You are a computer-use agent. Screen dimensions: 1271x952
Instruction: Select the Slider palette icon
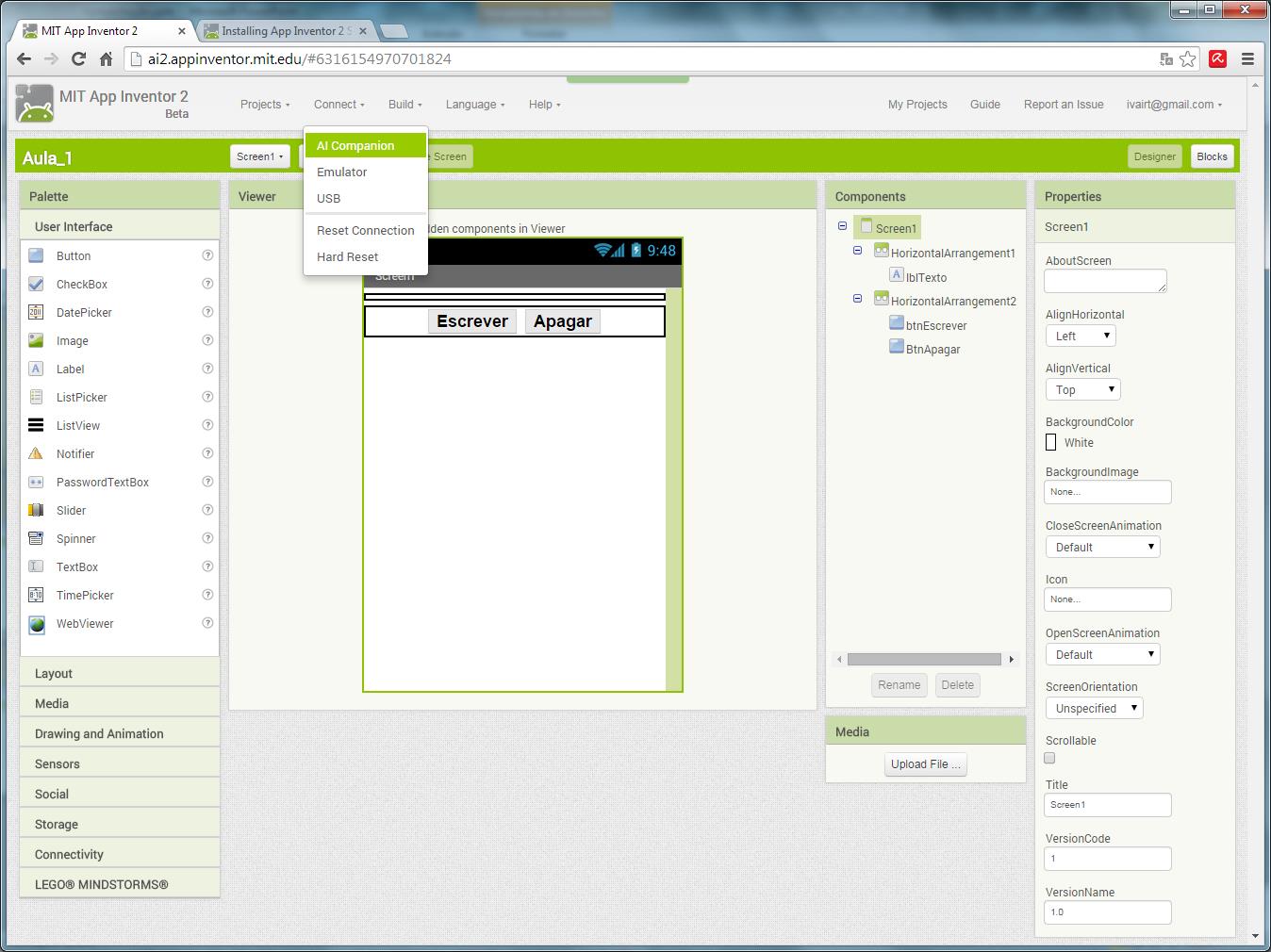coord(36,510)
